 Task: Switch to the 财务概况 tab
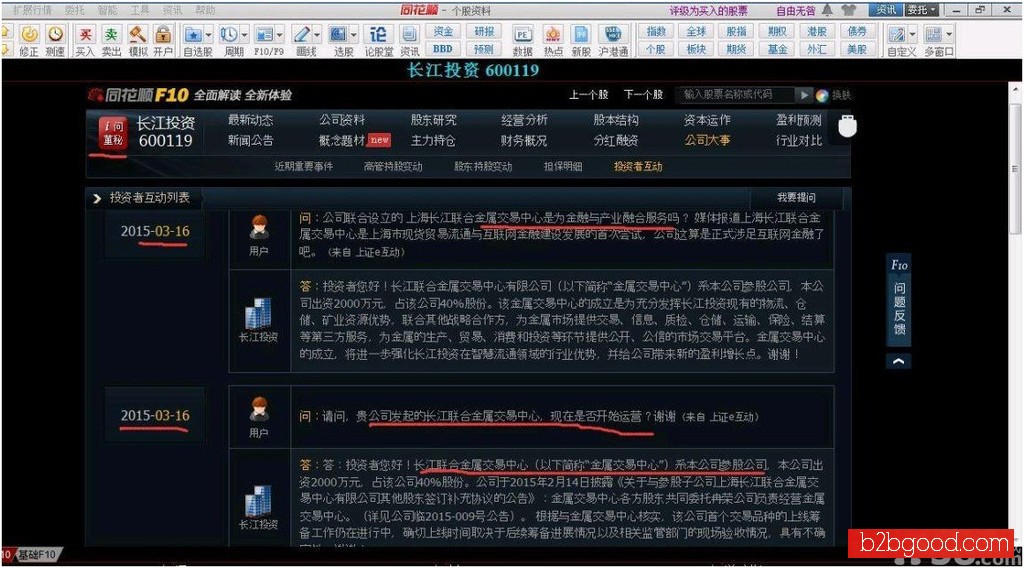pyautogui.click(x=524, y=140)
